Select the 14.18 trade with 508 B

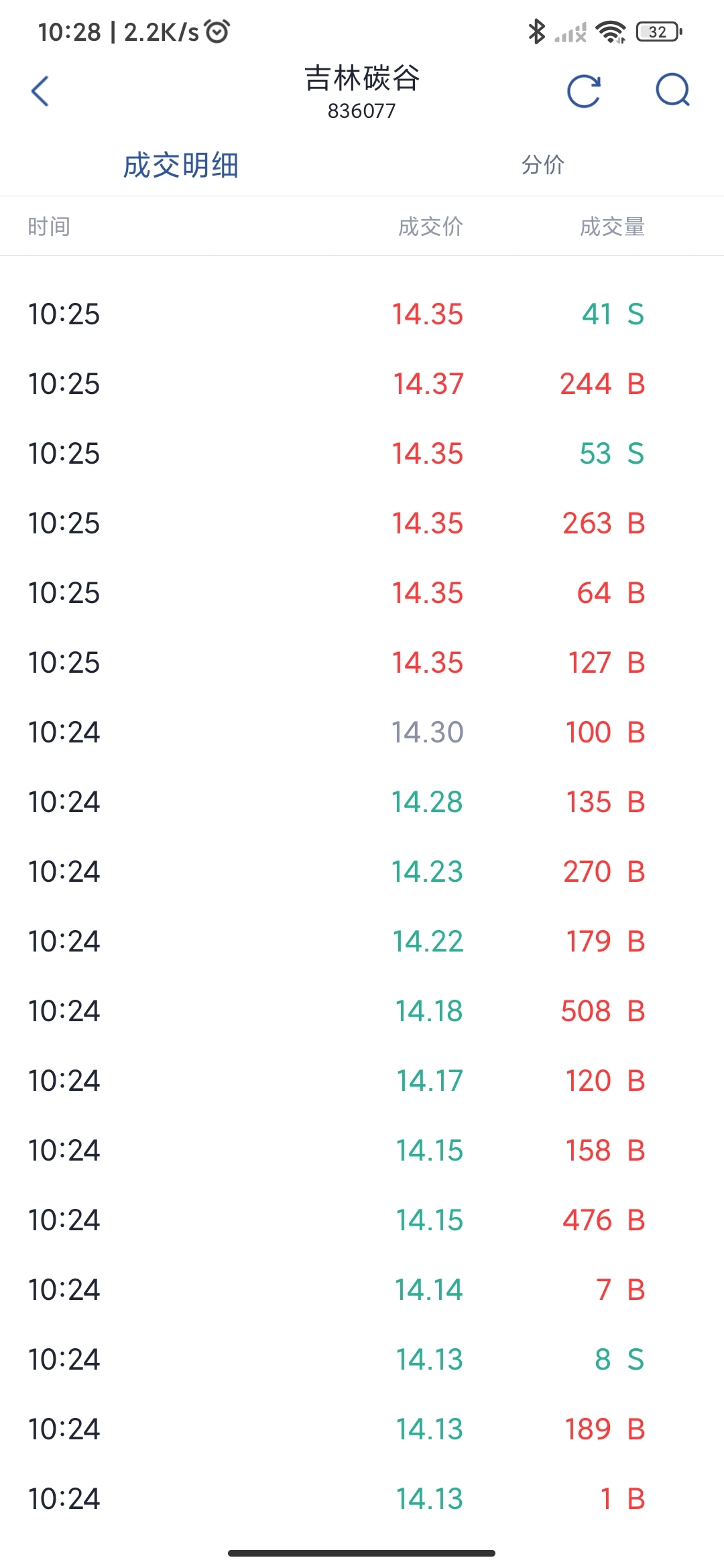tap(362, 1011)
